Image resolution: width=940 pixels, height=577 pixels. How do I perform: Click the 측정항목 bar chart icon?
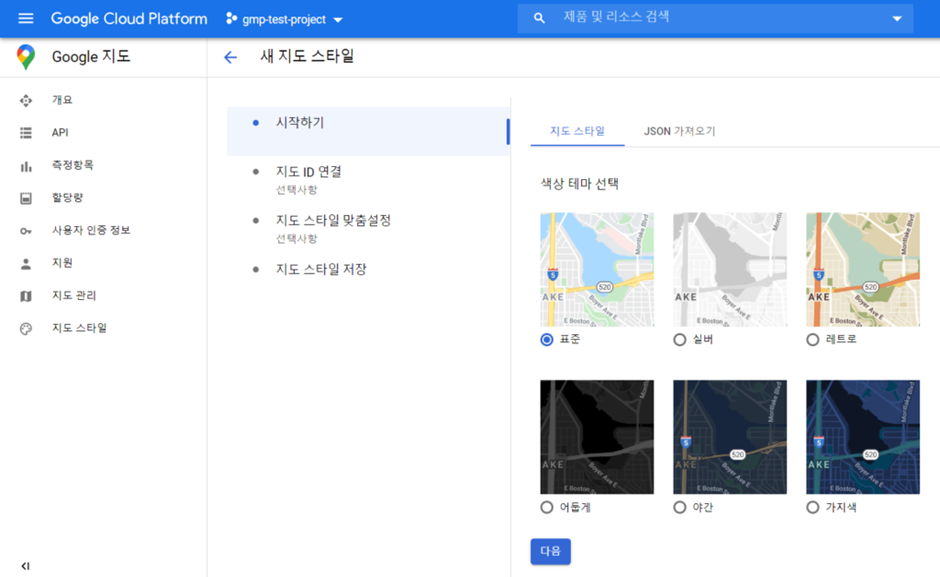pyautogui.click(x=26, y=166)
